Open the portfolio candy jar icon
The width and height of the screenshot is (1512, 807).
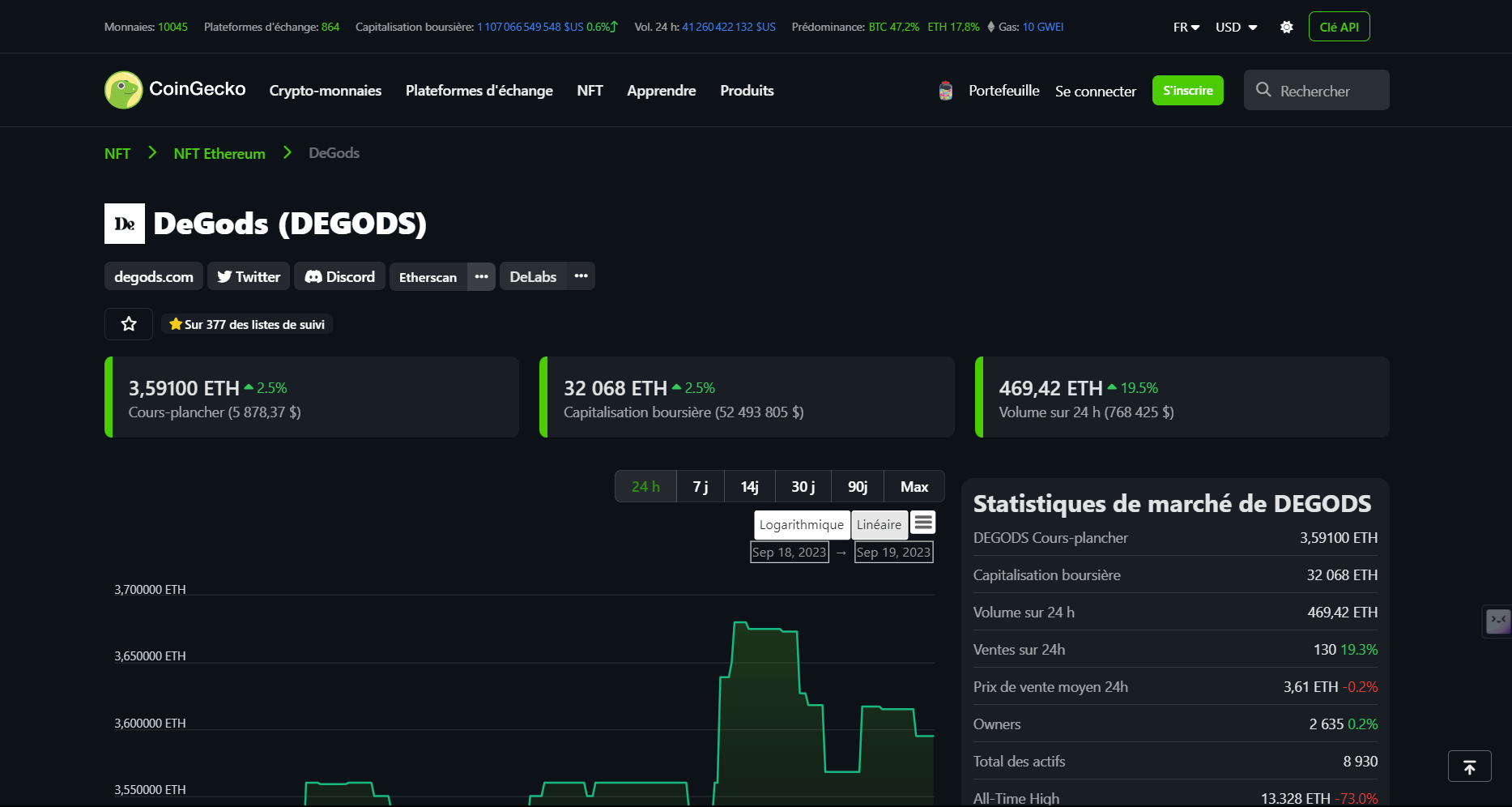click(945, 91)
